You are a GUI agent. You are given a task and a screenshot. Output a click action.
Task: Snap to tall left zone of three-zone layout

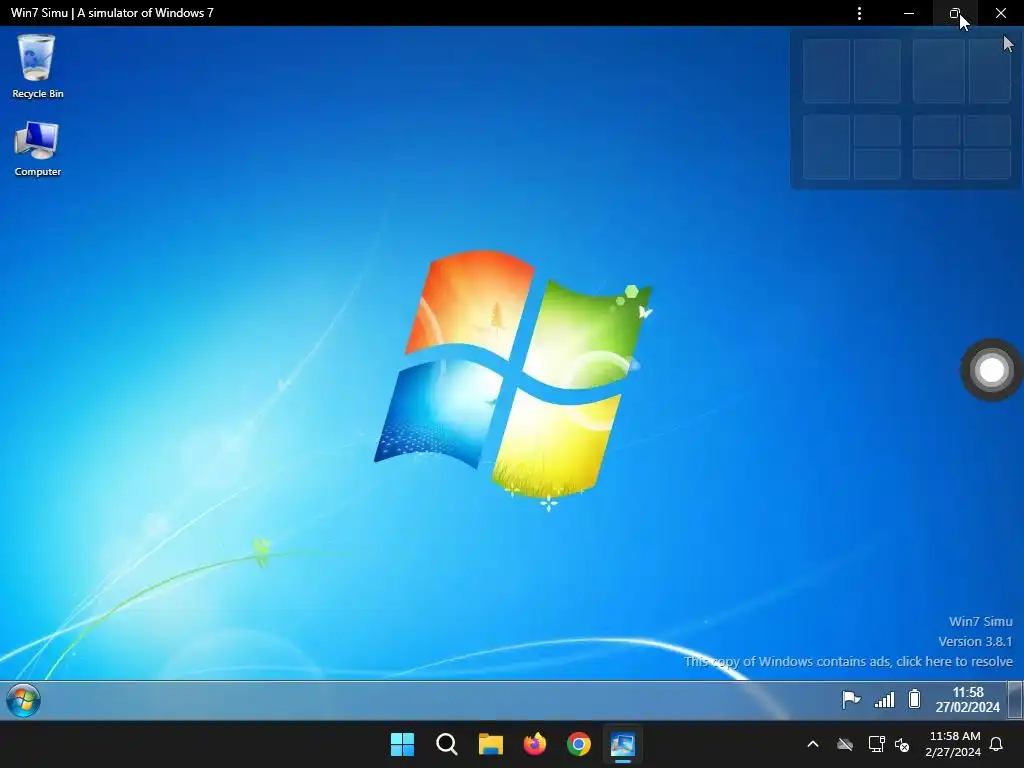point(826,147)
